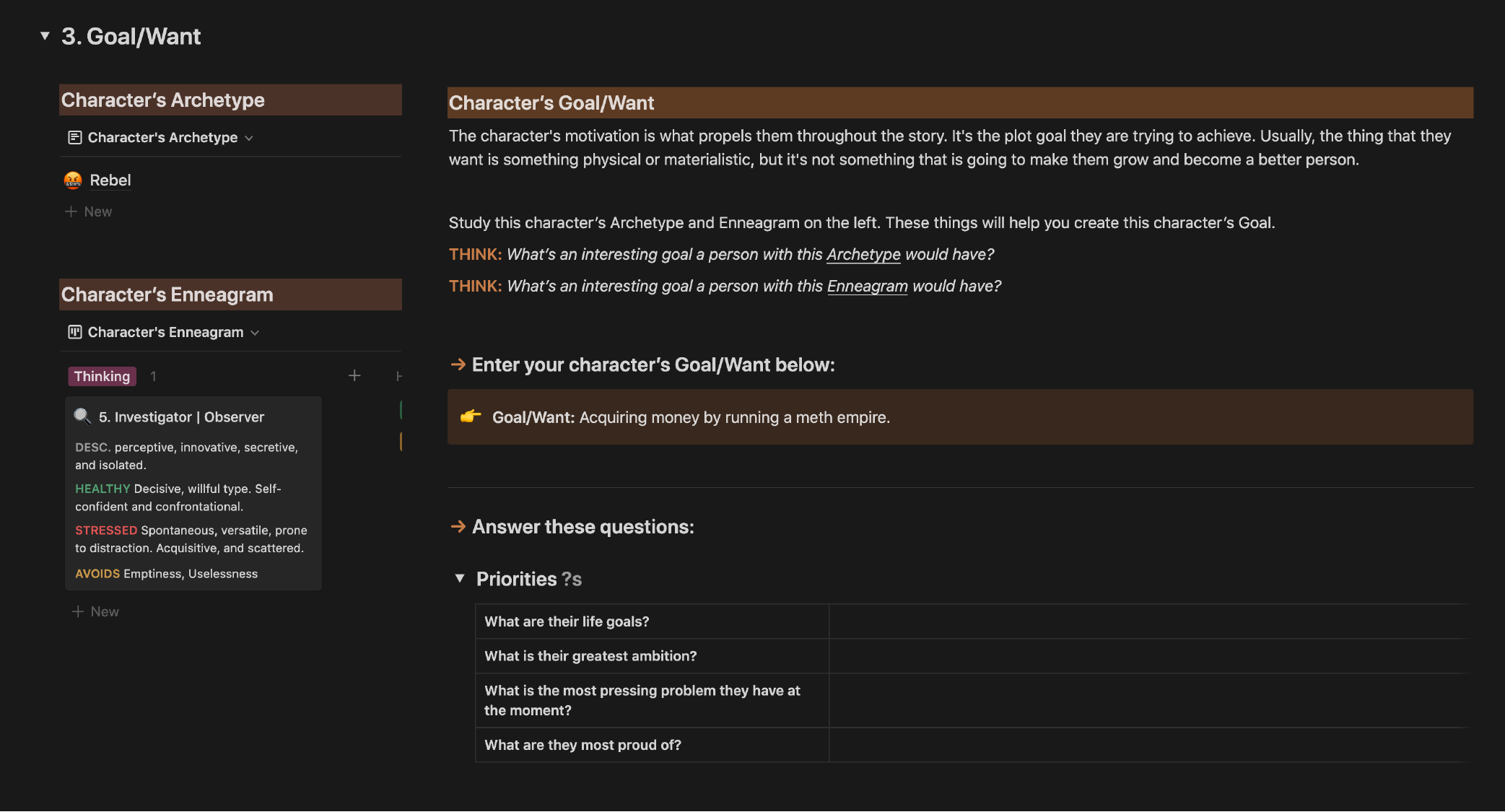This screenshot has width=1505, height=812.
Task: Open the Character's Archetype view dropdown
Action: coord(249,137)
